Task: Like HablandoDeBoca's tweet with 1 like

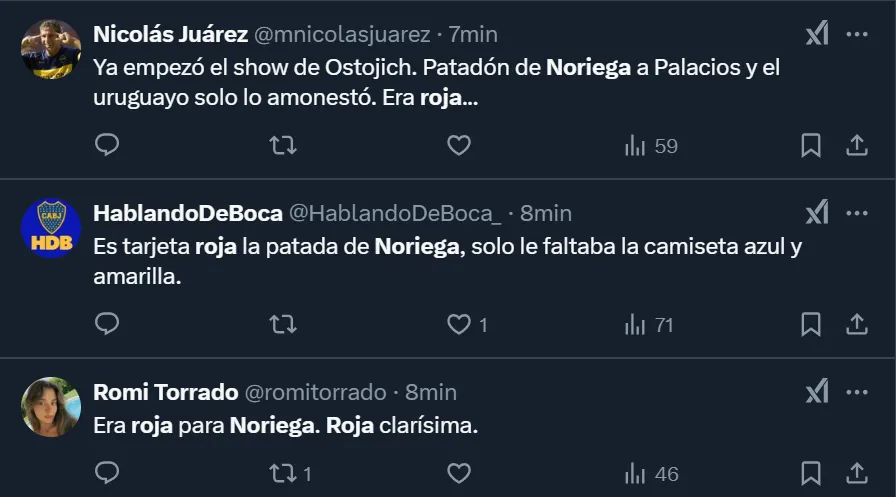Action: pos(466,325)
